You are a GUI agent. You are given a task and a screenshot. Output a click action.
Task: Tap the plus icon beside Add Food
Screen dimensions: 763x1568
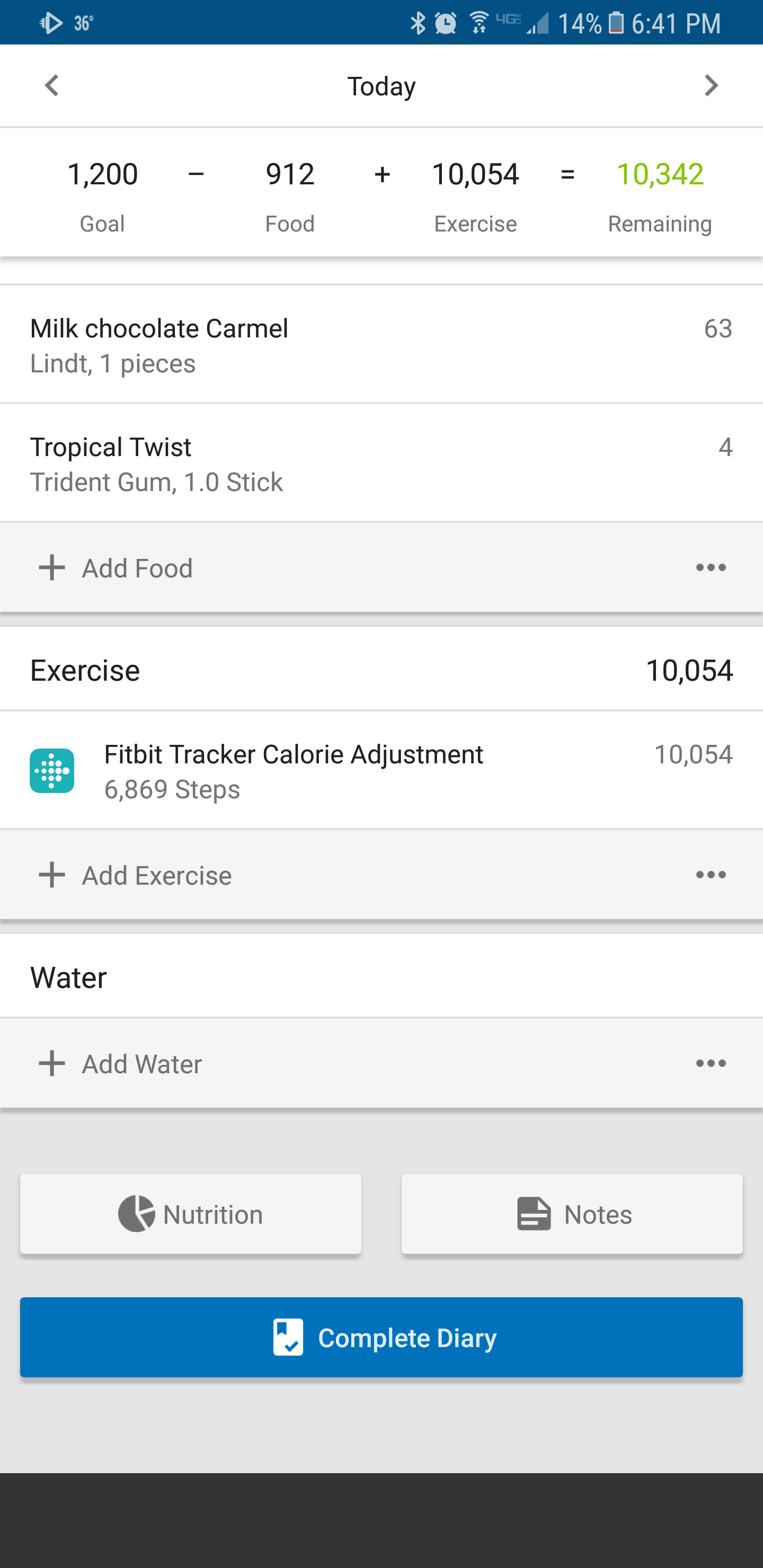[x=52, y=567]
